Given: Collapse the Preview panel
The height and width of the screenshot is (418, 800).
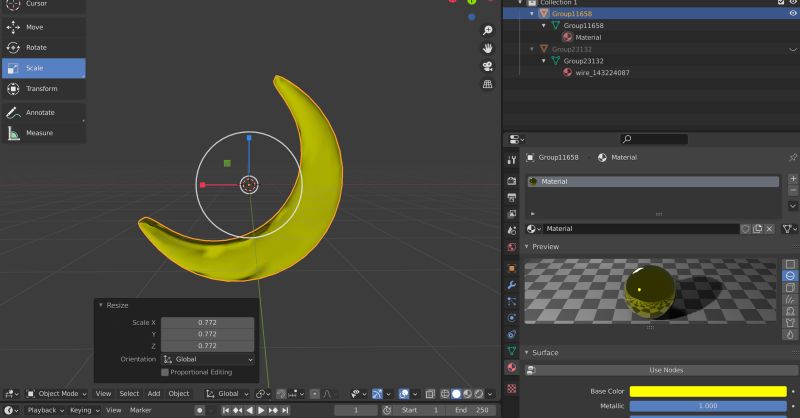Looking at the screenshot, I should pos(527,247).
